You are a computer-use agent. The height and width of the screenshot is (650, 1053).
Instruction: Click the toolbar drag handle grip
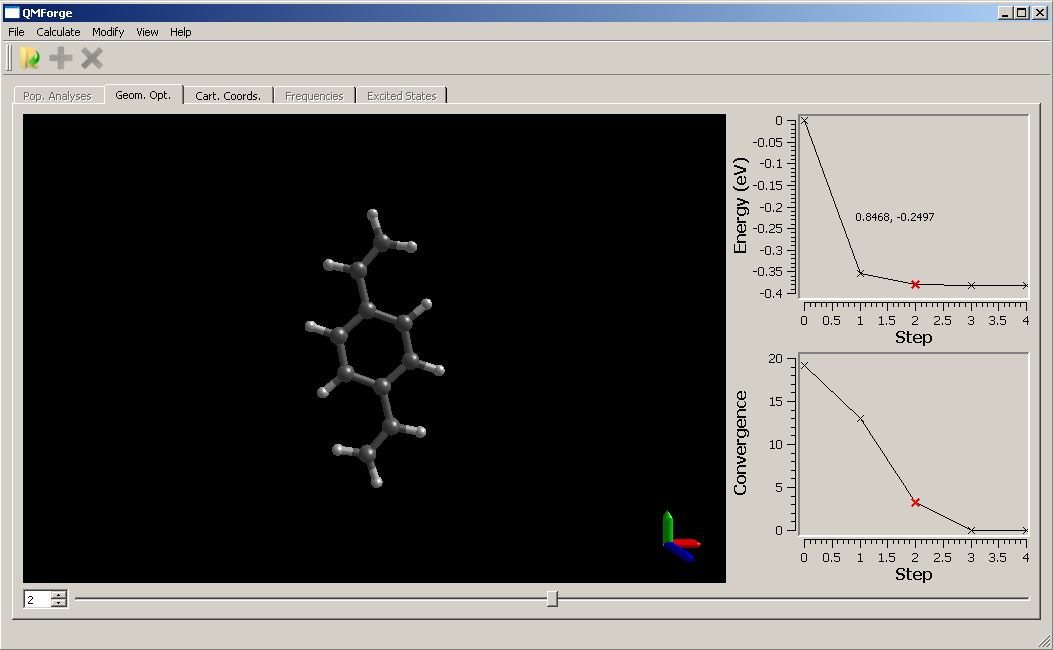click(x=9, y=59)
